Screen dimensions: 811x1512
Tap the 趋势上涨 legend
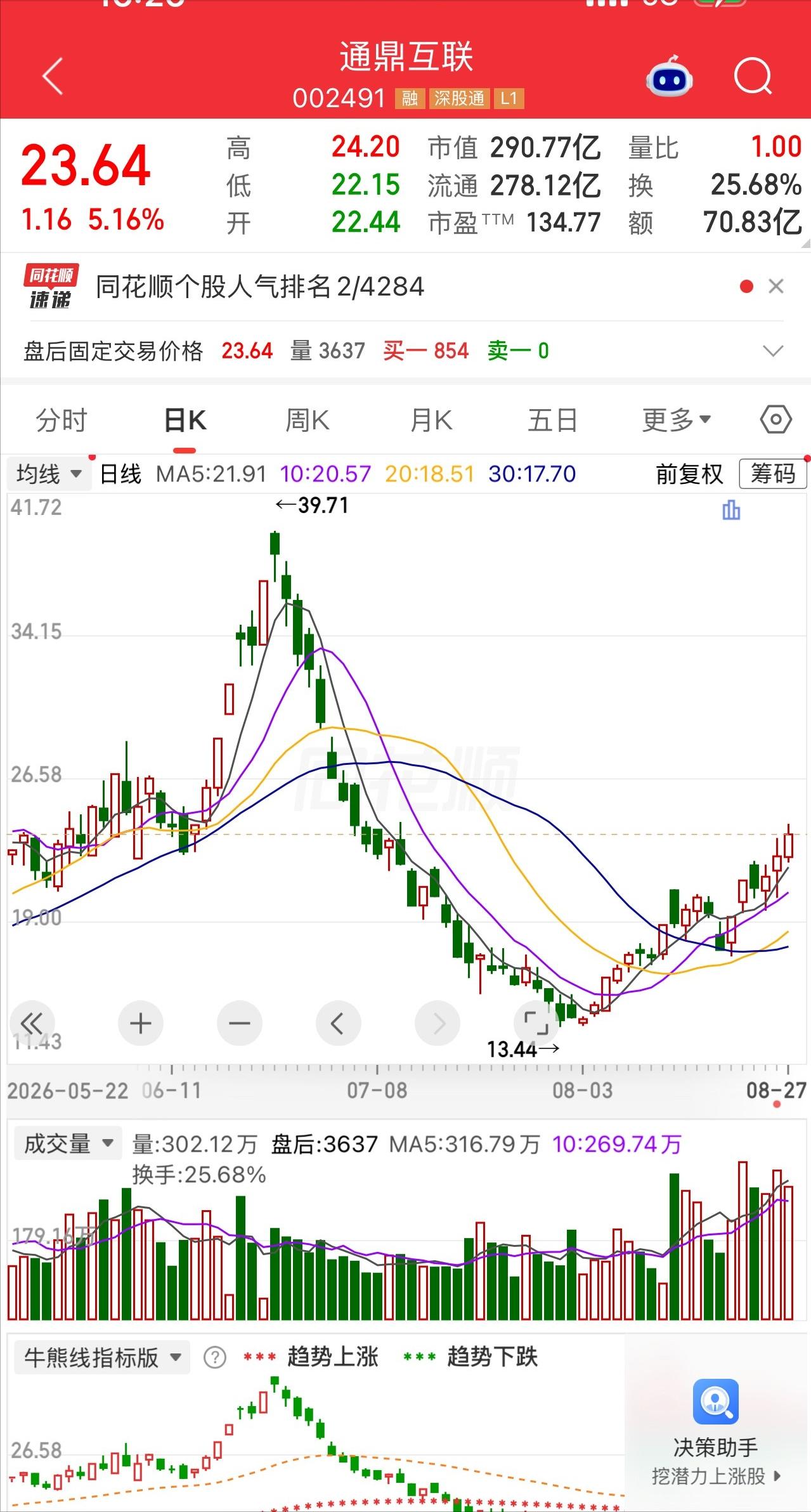click(311, 1357)
